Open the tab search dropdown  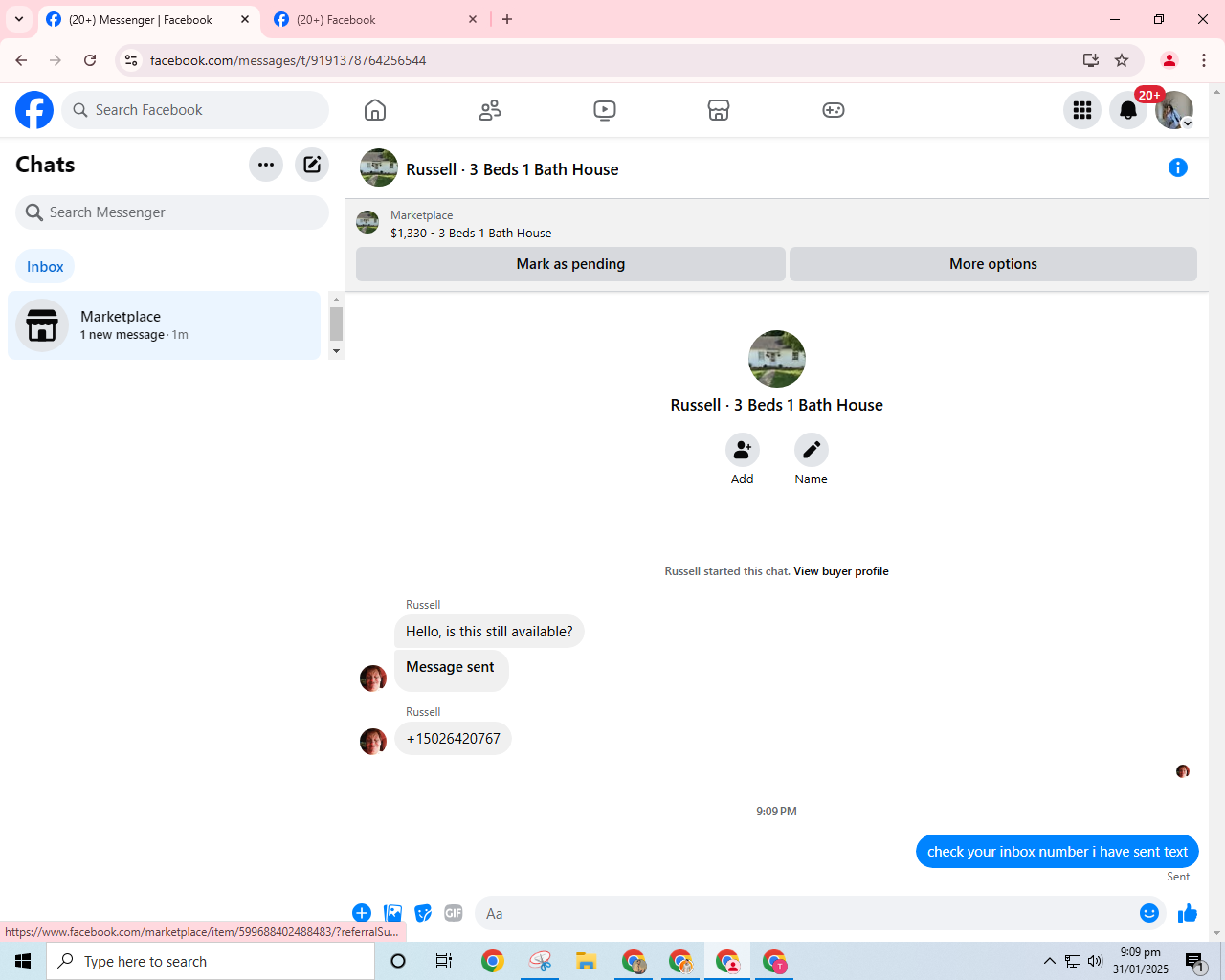pos(19,19)
